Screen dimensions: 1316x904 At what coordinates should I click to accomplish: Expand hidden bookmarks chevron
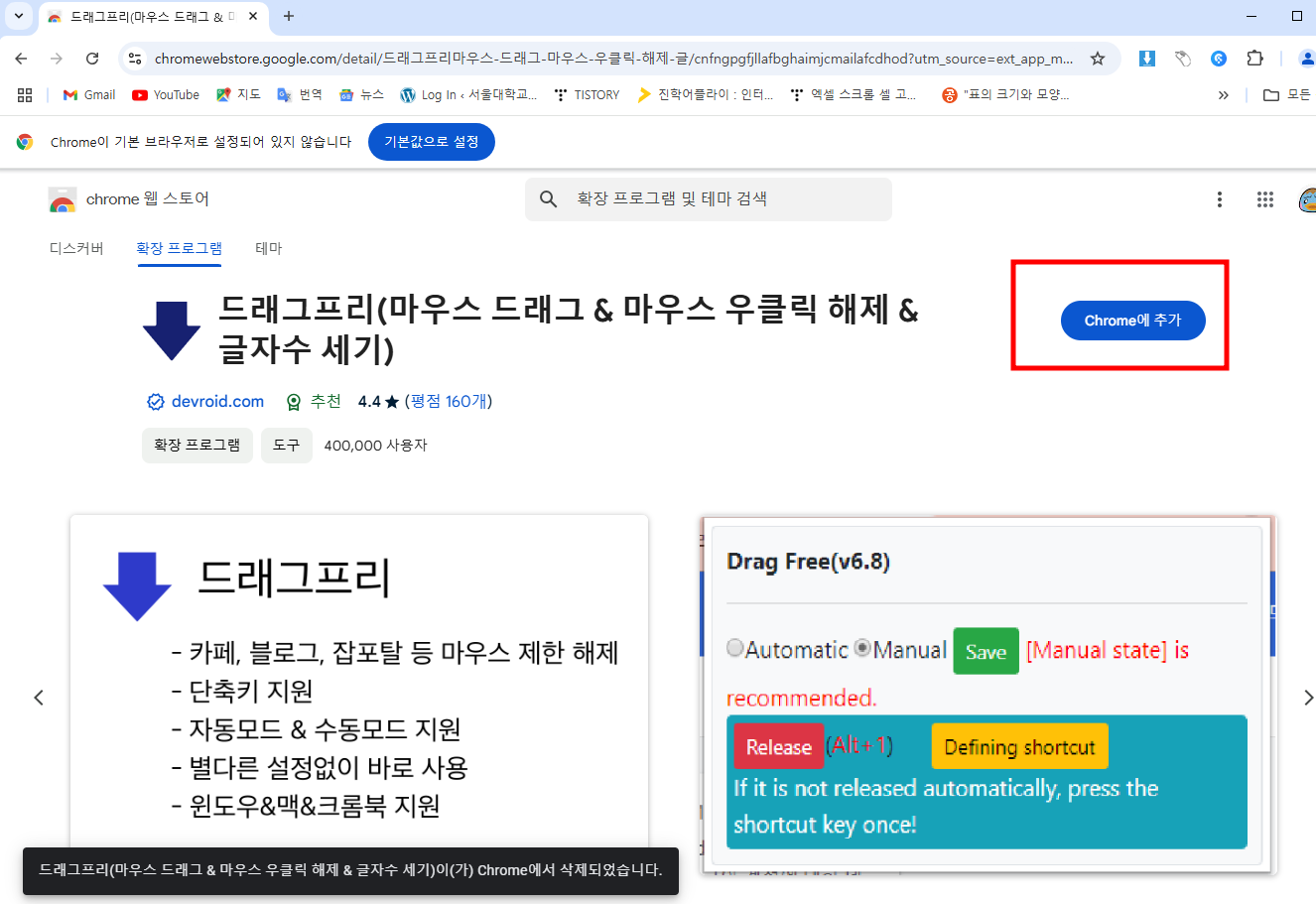1223,95
